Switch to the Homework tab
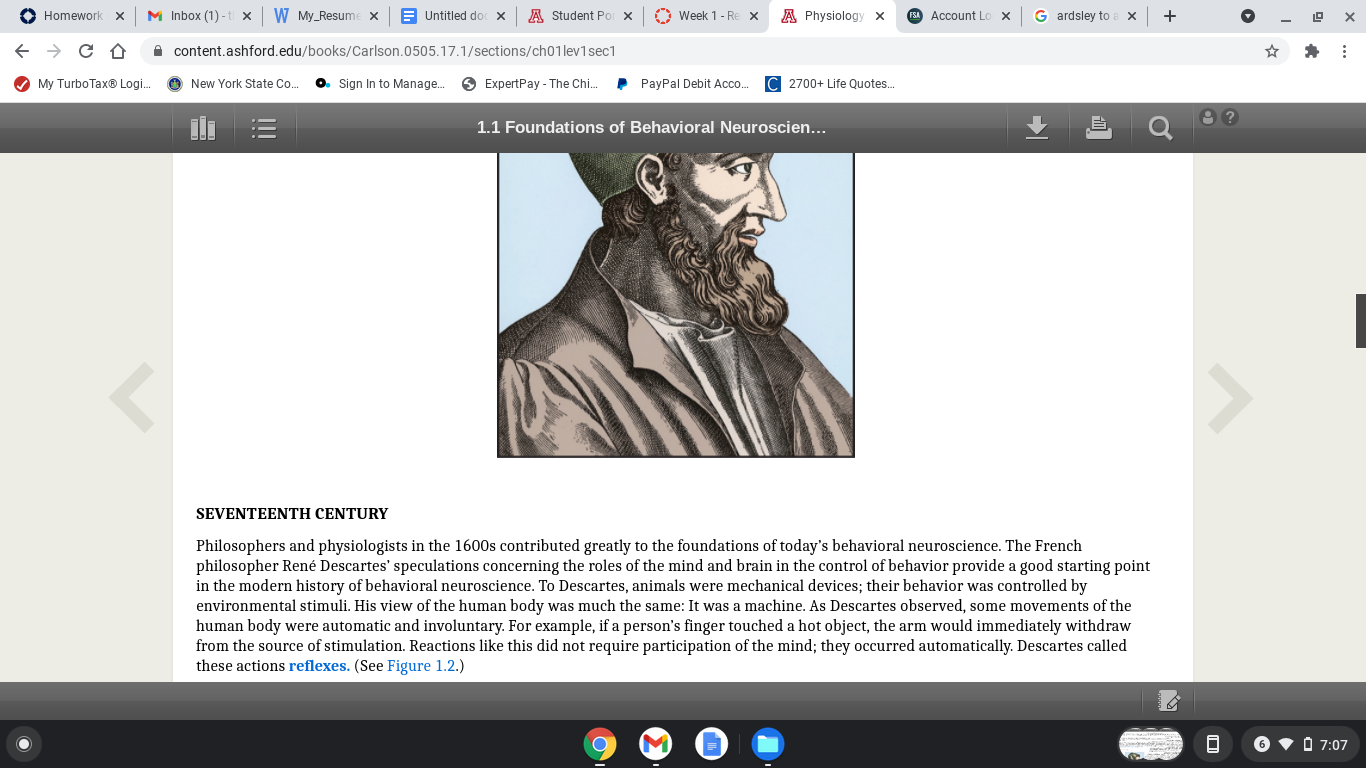1366x768 pixels. pos(71,16)
